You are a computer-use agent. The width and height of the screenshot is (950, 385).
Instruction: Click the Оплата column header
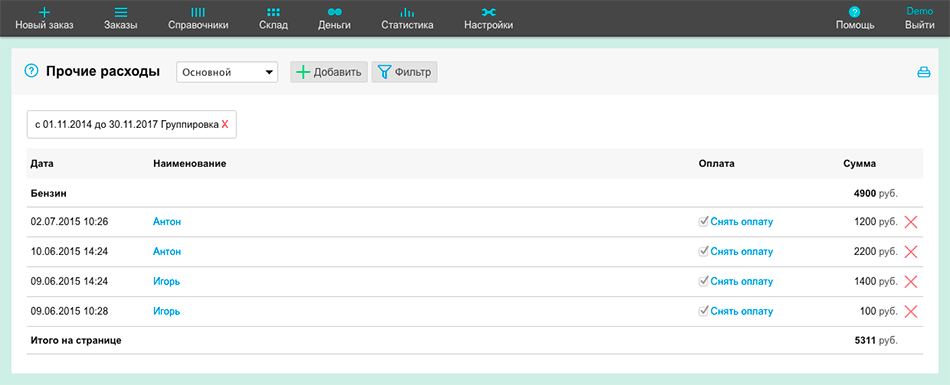pyautogui.click(x=716, y=164)
